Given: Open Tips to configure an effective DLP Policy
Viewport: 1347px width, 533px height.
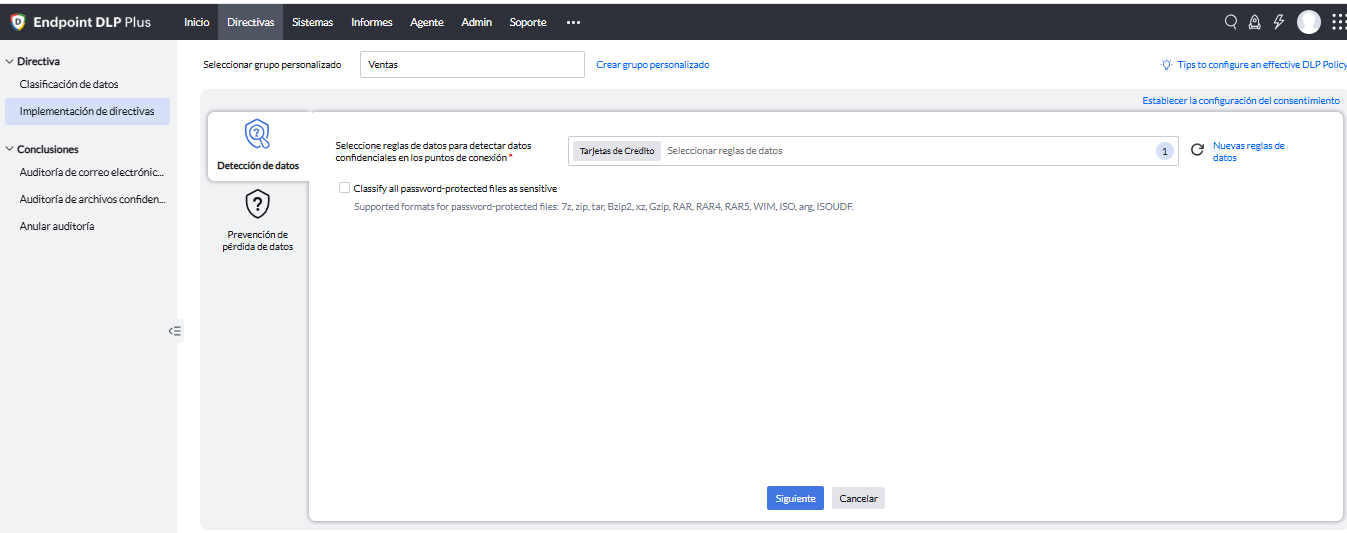Looking at the screenshot, I should (1261, 64).
